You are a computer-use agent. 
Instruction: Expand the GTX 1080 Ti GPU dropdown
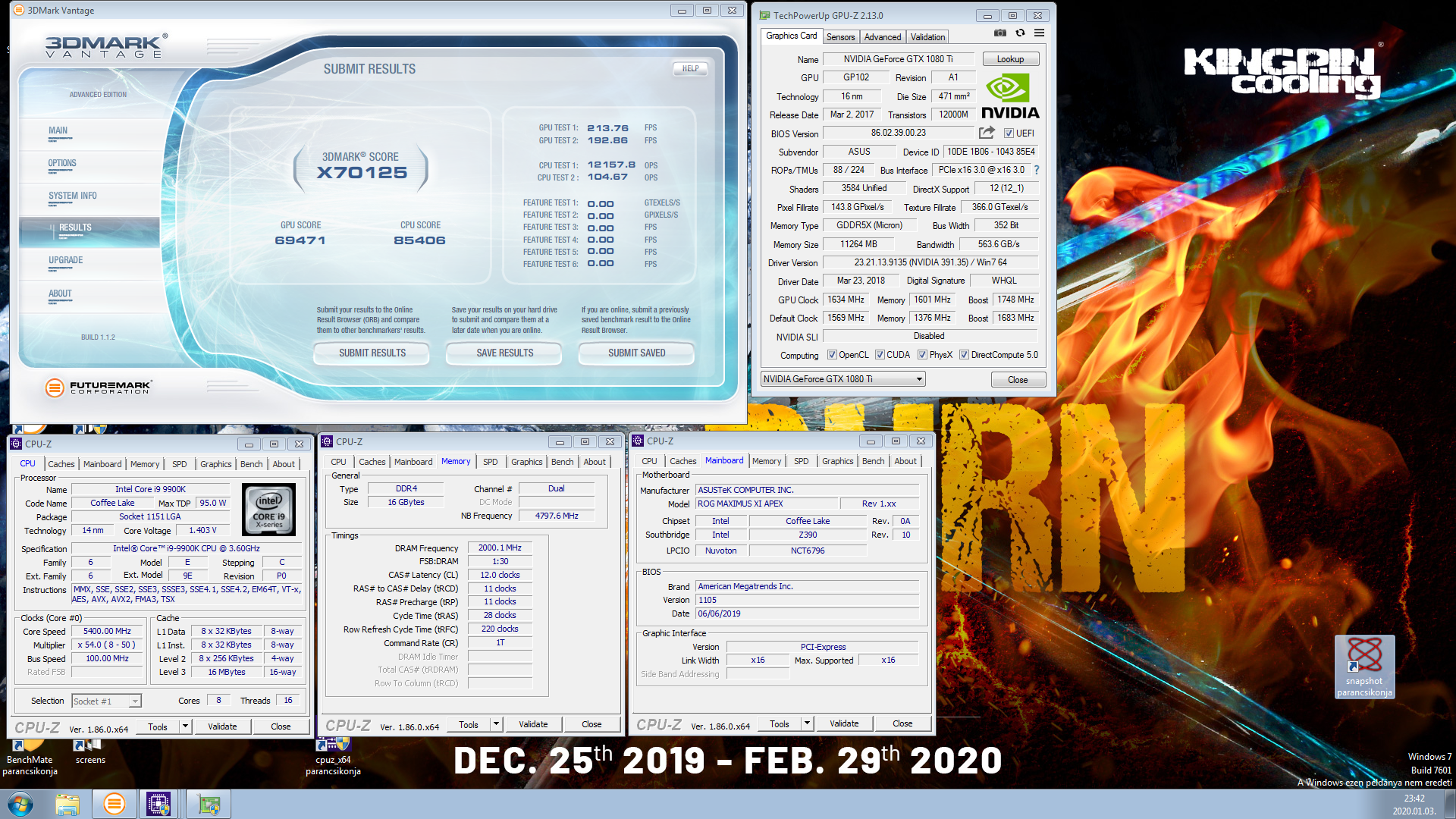click(919, 379)
